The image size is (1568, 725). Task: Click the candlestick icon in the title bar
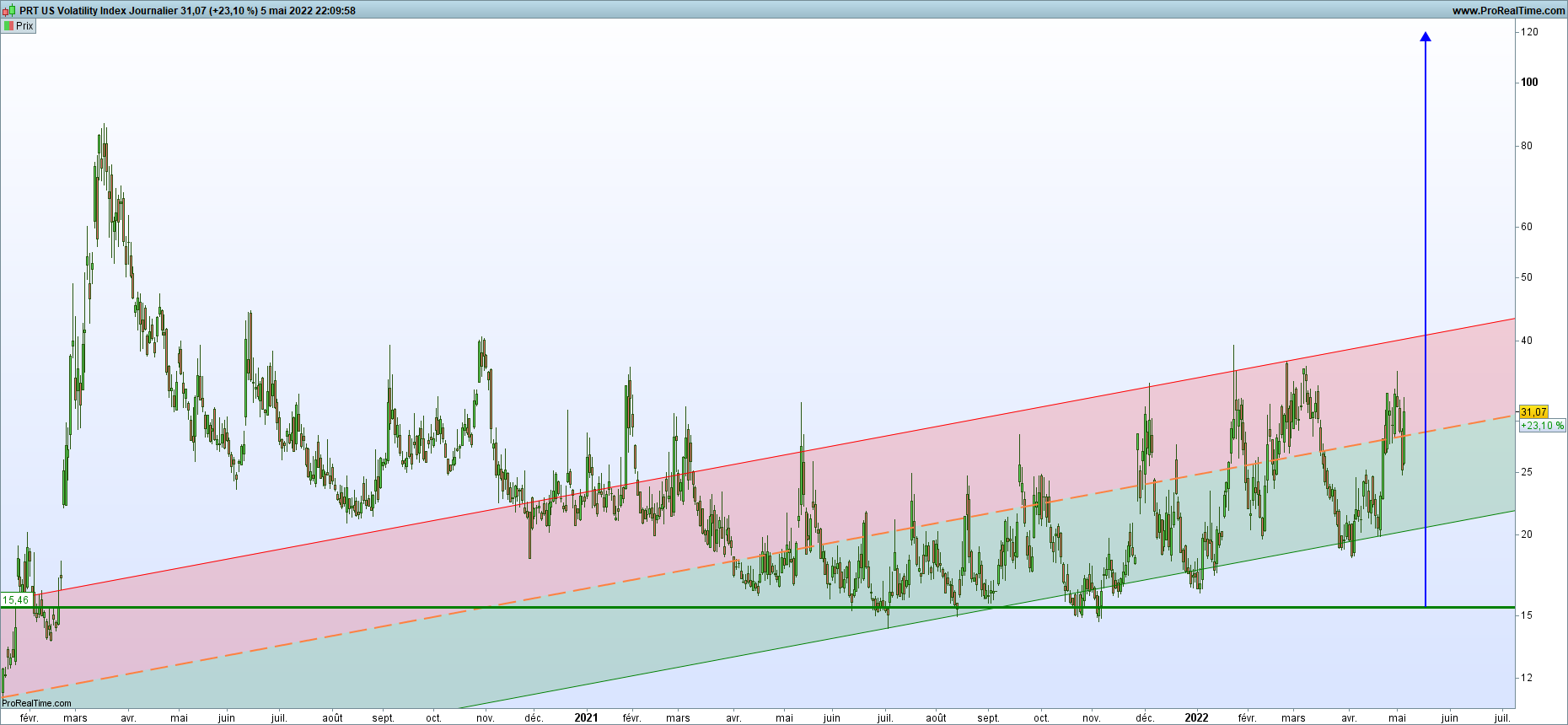coord(8,11)
